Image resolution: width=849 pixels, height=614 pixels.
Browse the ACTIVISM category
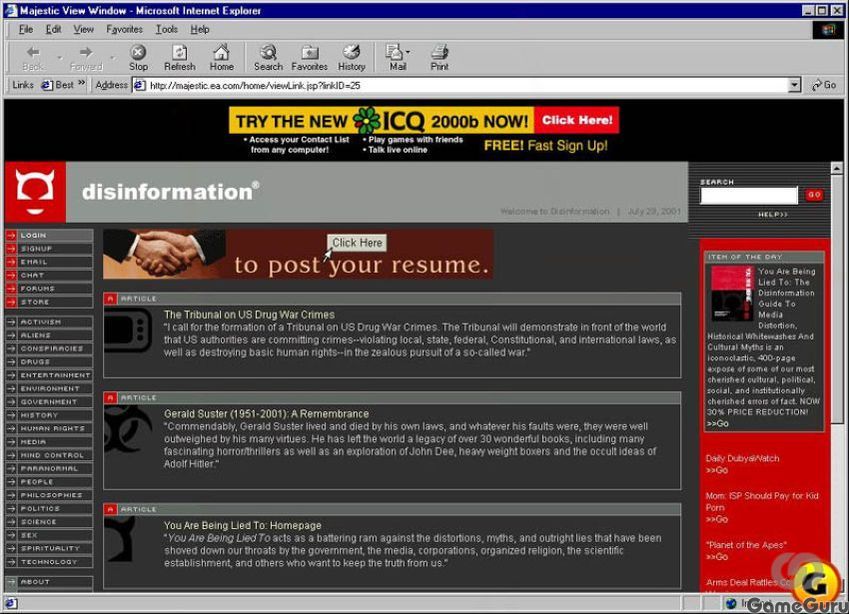pos(49,322)
